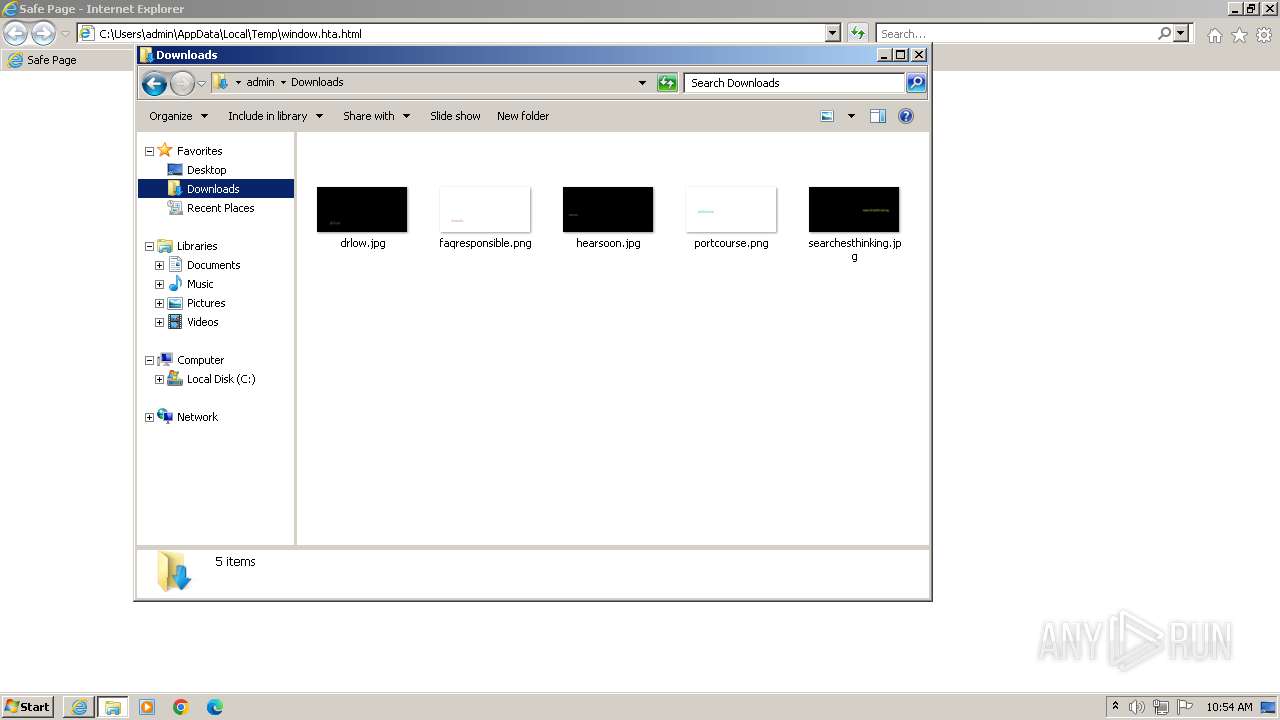This screenshot has width=1280, height=720.
Task: Select Downloads in Favorites
Action: (213, 189)
